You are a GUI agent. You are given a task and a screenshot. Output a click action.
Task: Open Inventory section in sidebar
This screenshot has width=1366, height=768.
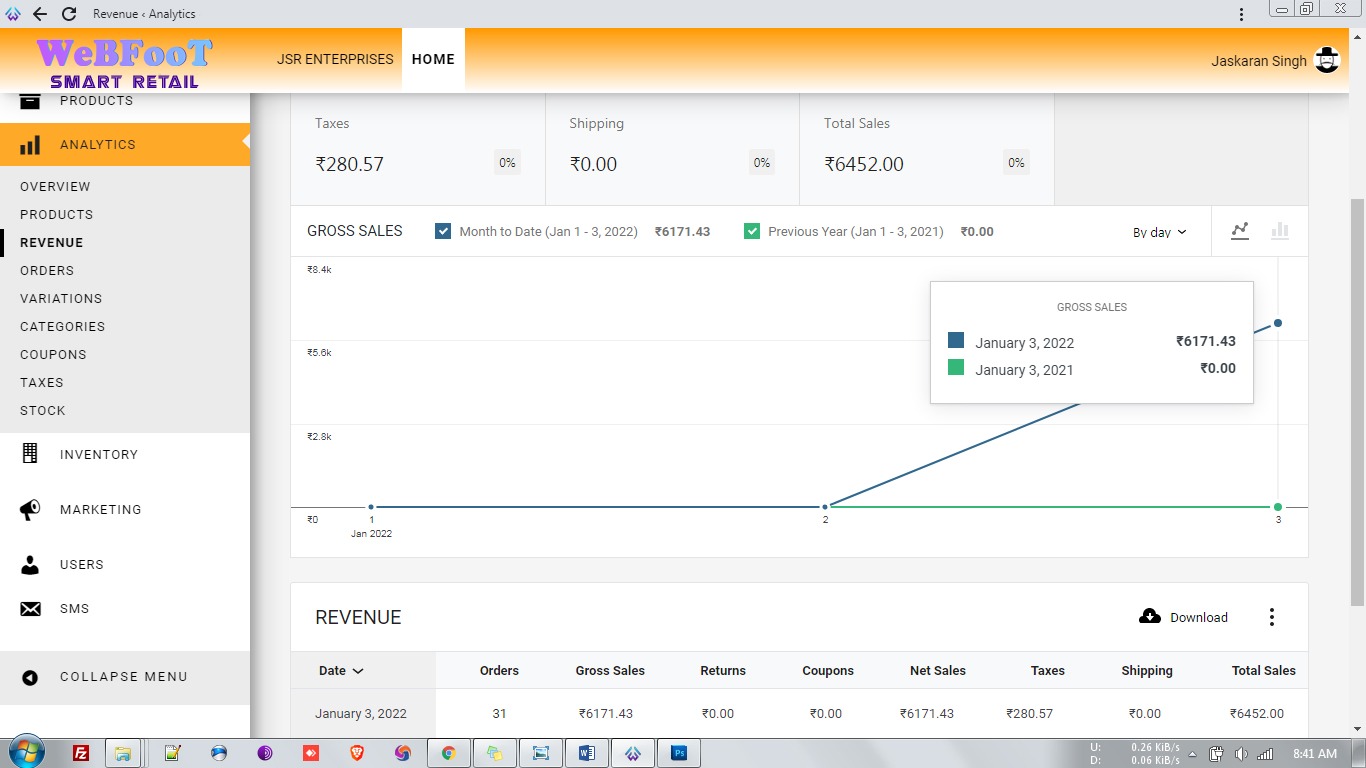click(x=98, y=454)
